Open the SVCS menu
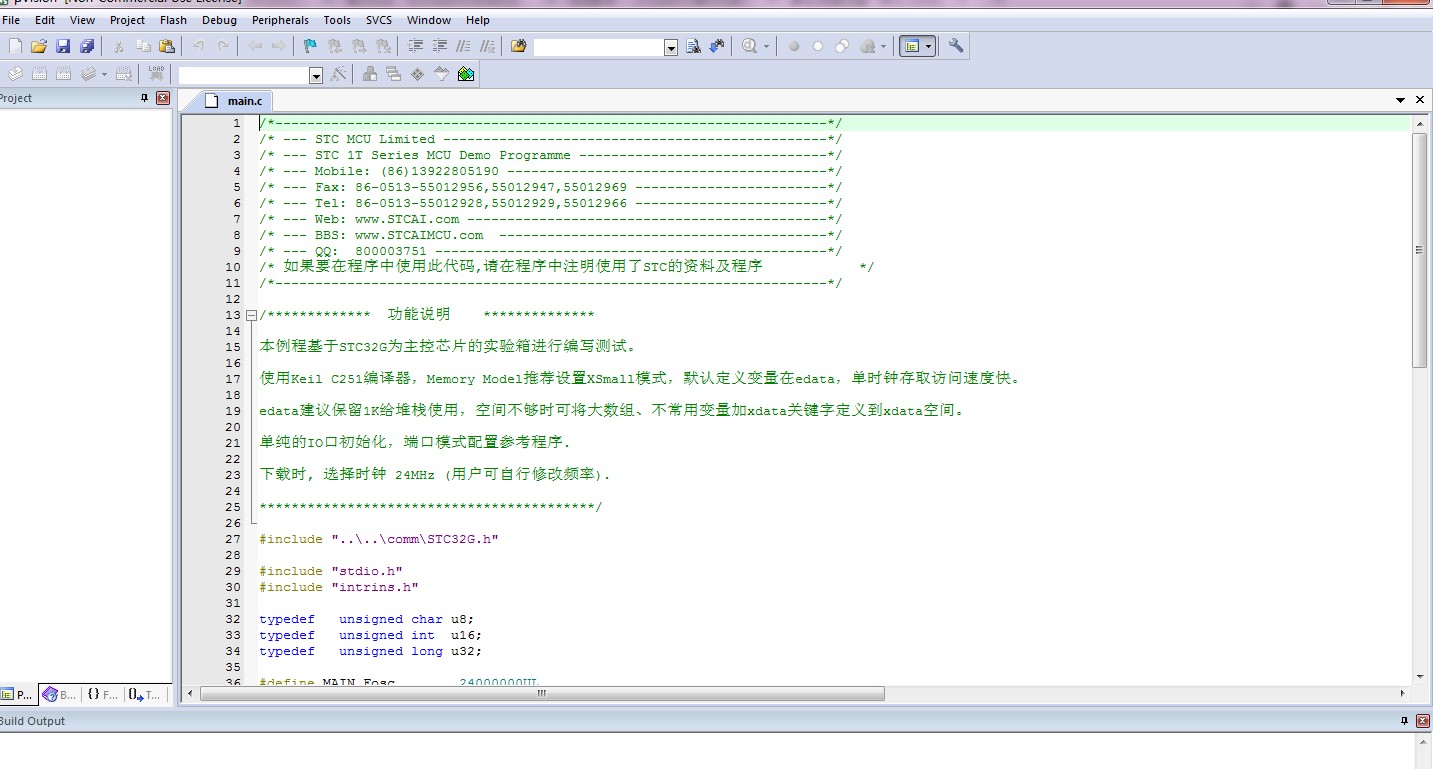This screenshot has height=769, width=1433. tap(379, 20)
